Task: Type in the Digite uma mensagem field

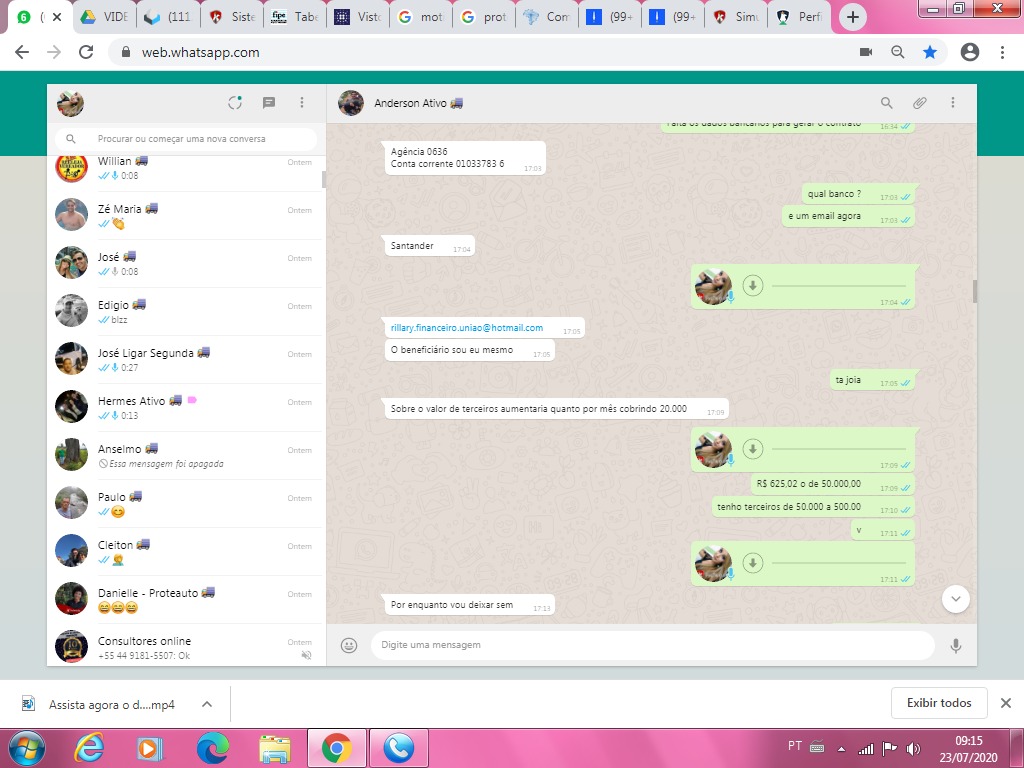Action: (x=650, y=646)
